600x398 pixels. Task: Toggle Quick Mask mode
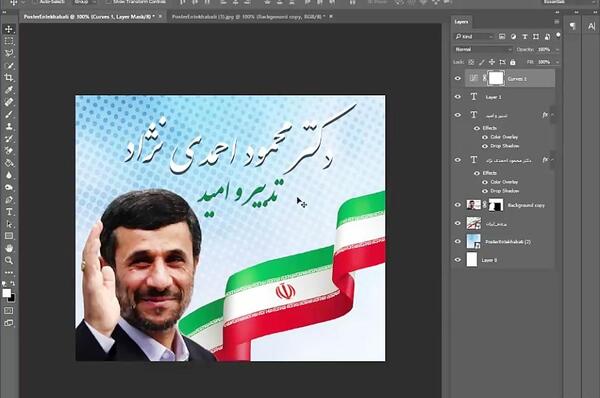8,311
